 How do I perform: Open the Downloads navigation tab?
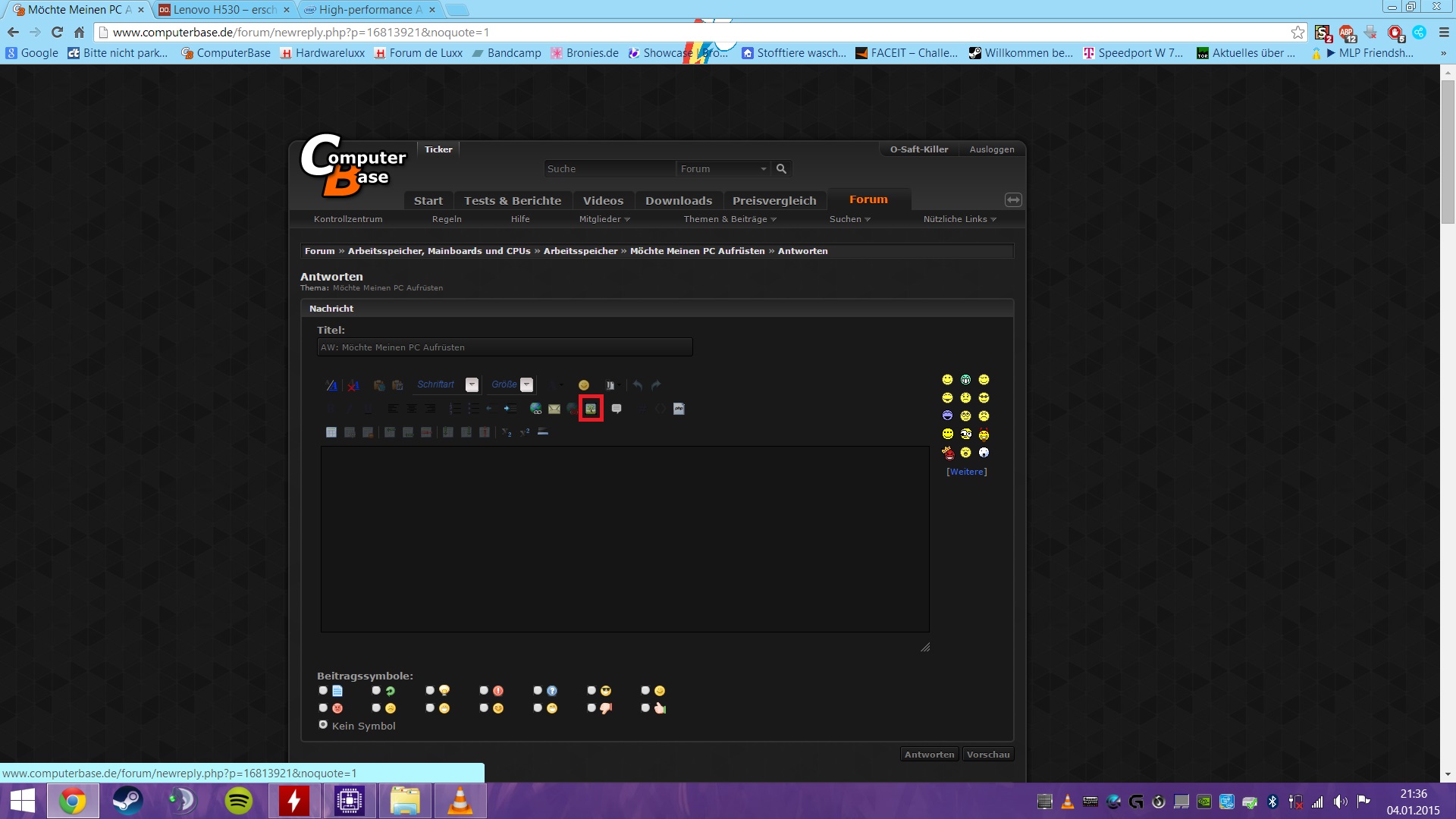click(x=678, y=201)
